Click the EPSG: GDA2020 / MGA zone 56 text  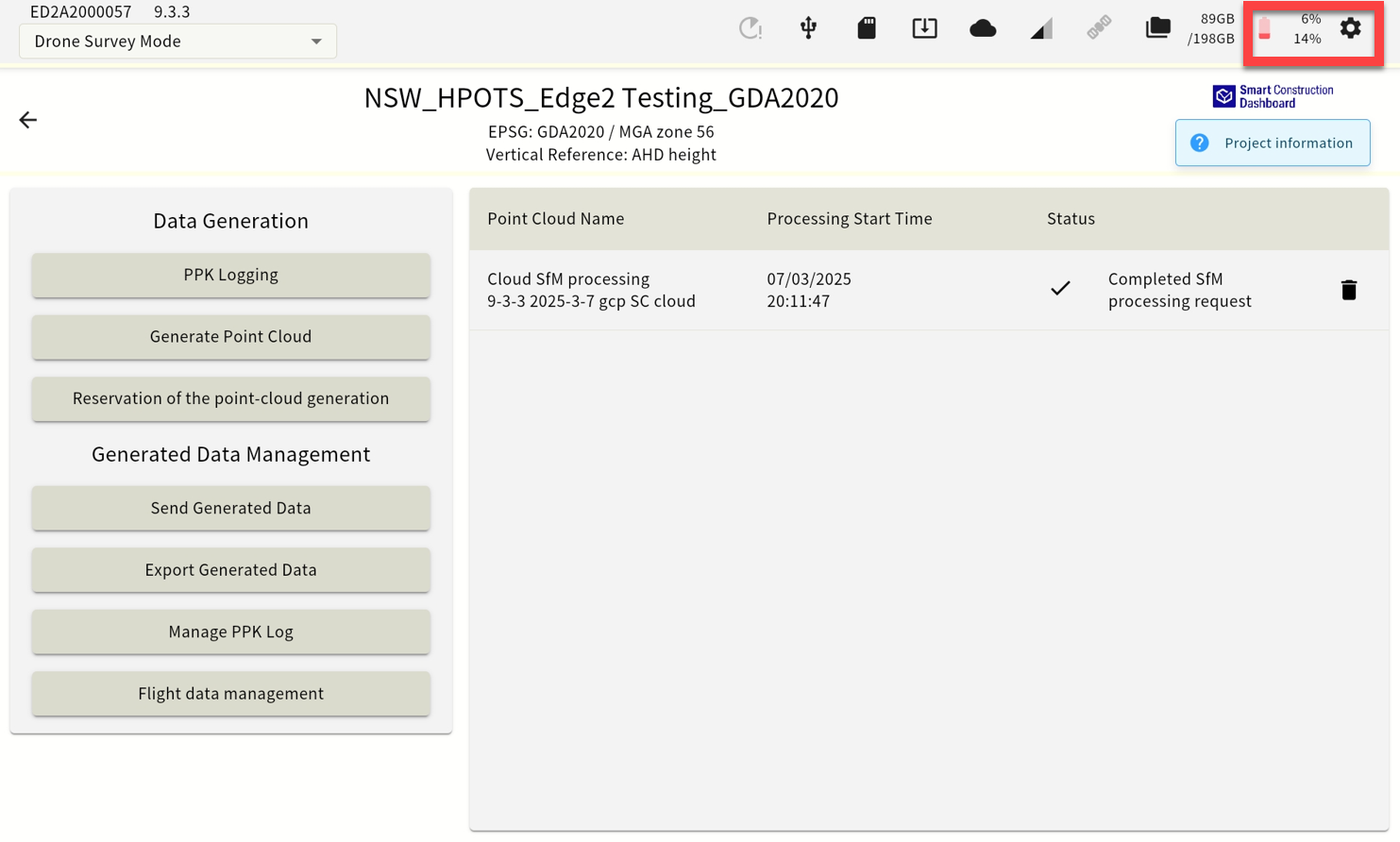[x=600, y=132]
